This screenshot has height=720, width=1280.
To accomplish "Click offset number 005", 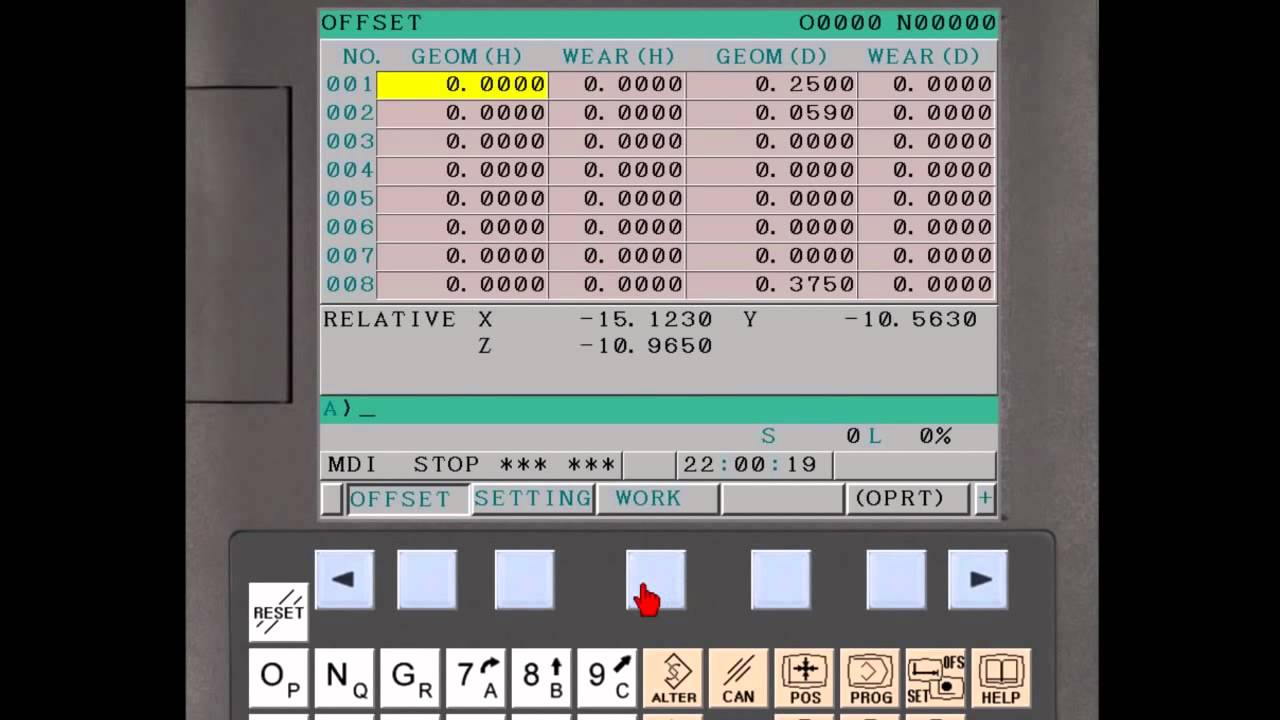I will (350, 199).
